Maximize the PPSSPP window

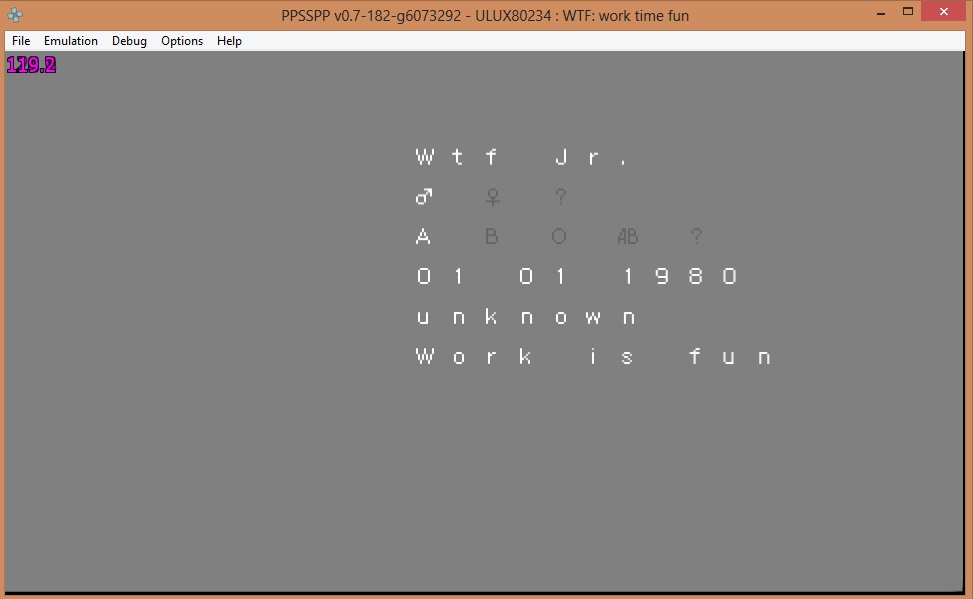pyautogui.click(x=908, y=12)
